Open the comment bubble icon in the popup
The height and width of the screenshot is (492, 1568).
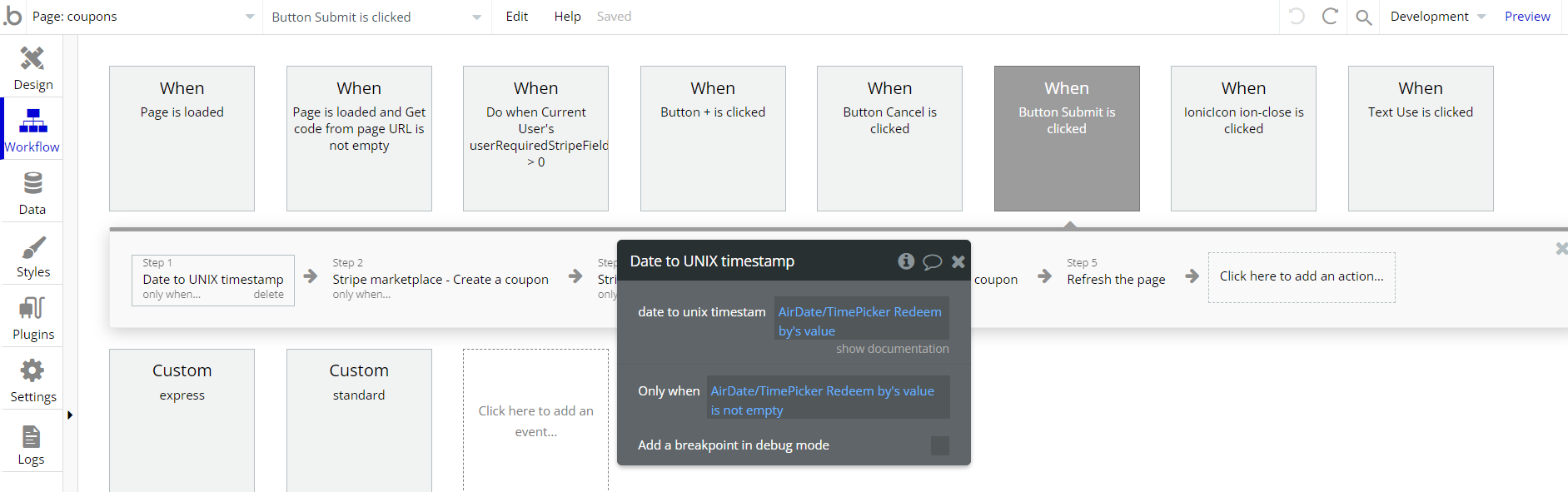click(x=933, y=262)
